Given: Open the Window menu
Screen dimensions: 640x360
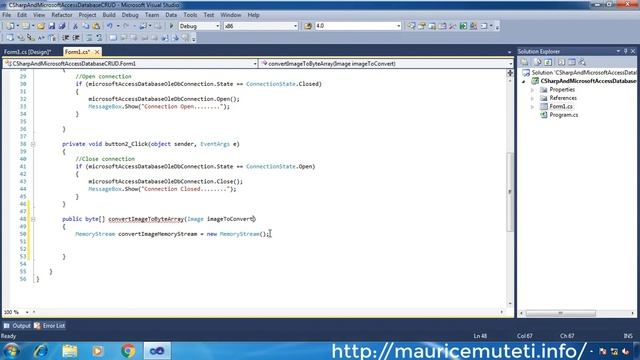Looking at the screenshot, I should coord(231,15).
